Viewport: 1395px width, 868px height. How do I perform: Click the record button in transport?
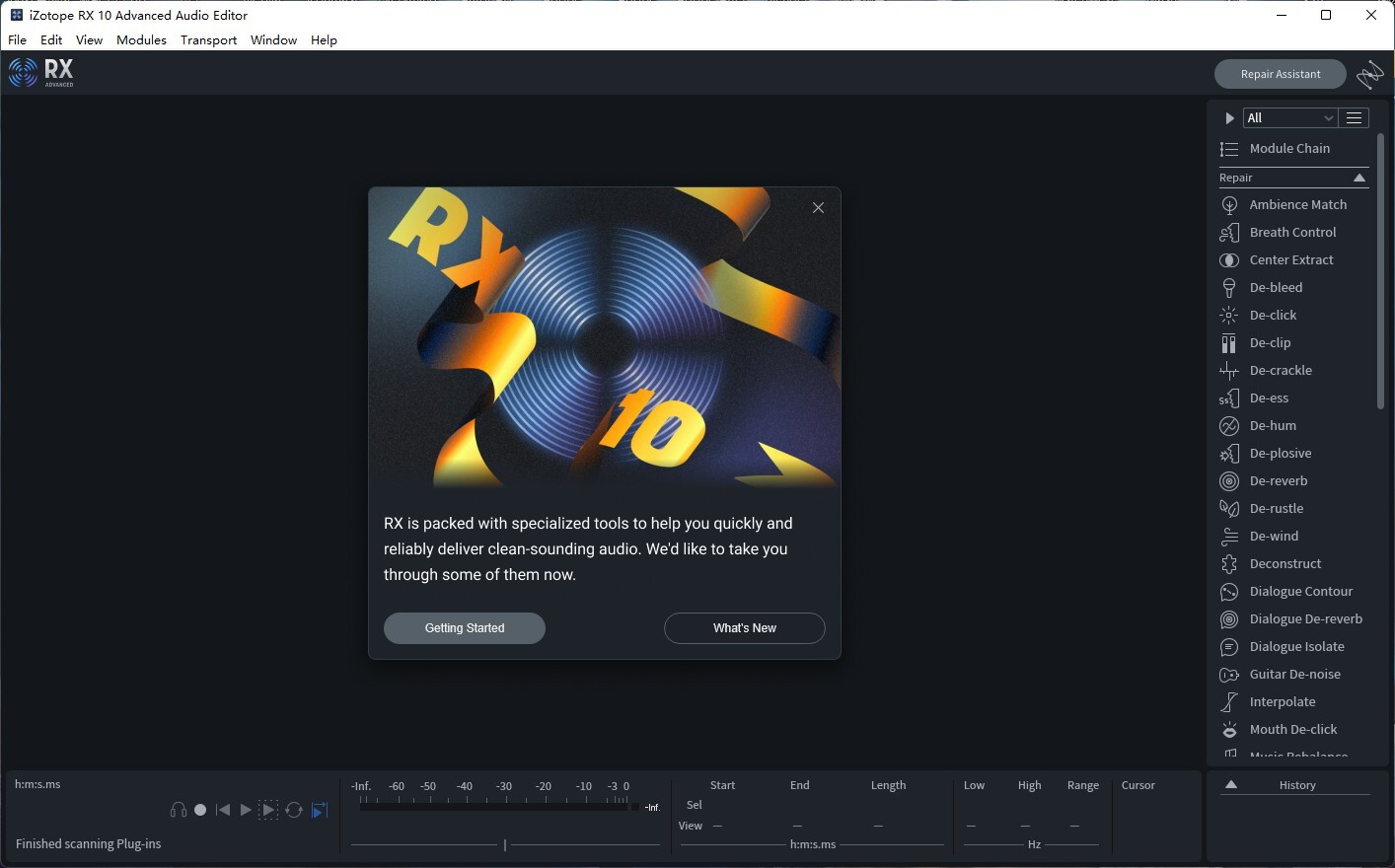pyautogui.click(x=200, y=810)
